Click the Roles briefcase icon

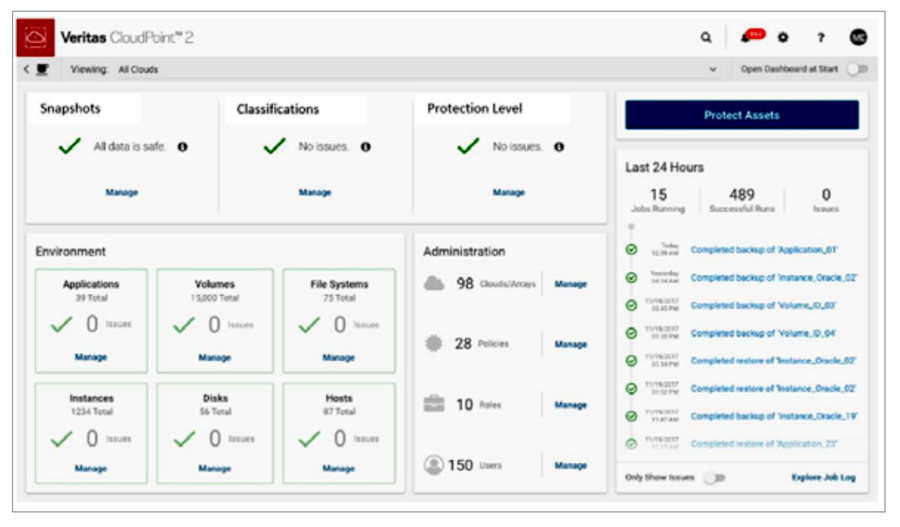click(x=434, y=404)
